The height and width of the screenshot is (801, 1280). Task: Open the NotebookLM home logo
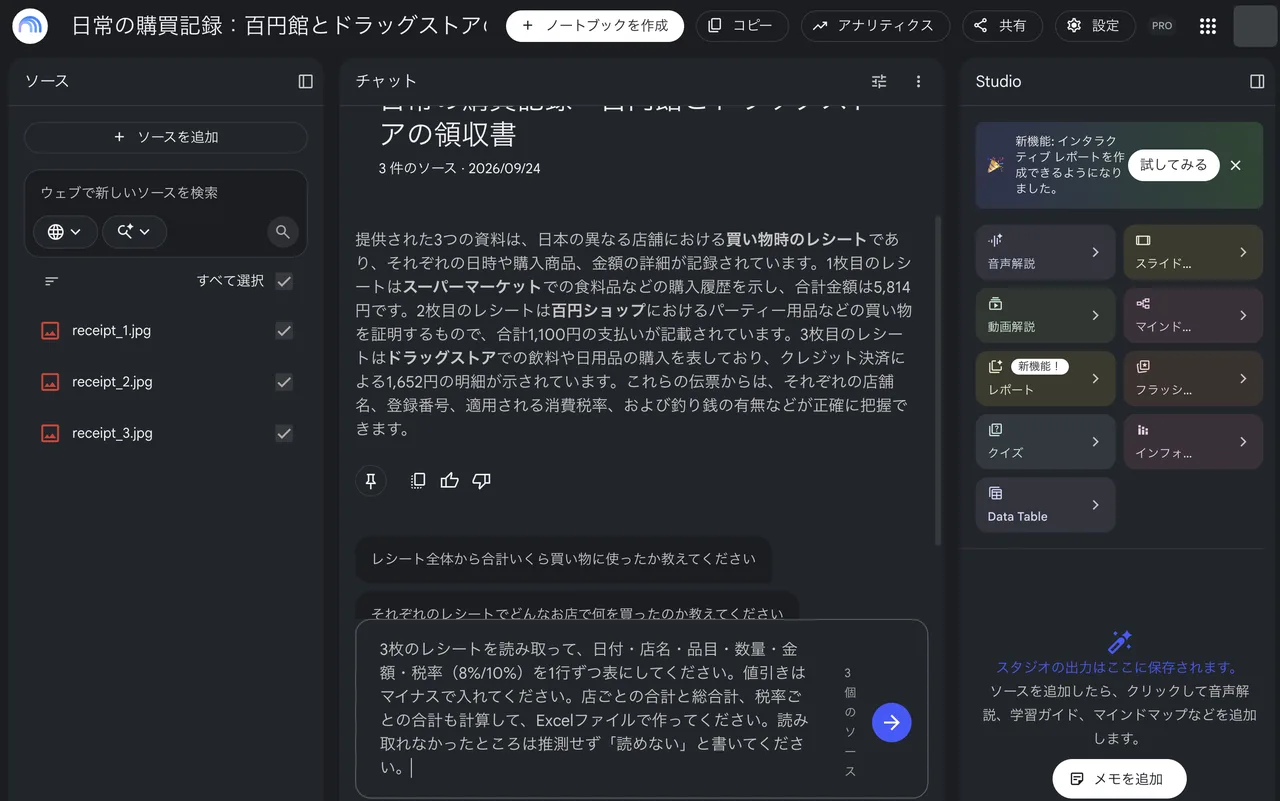(30, 26)
